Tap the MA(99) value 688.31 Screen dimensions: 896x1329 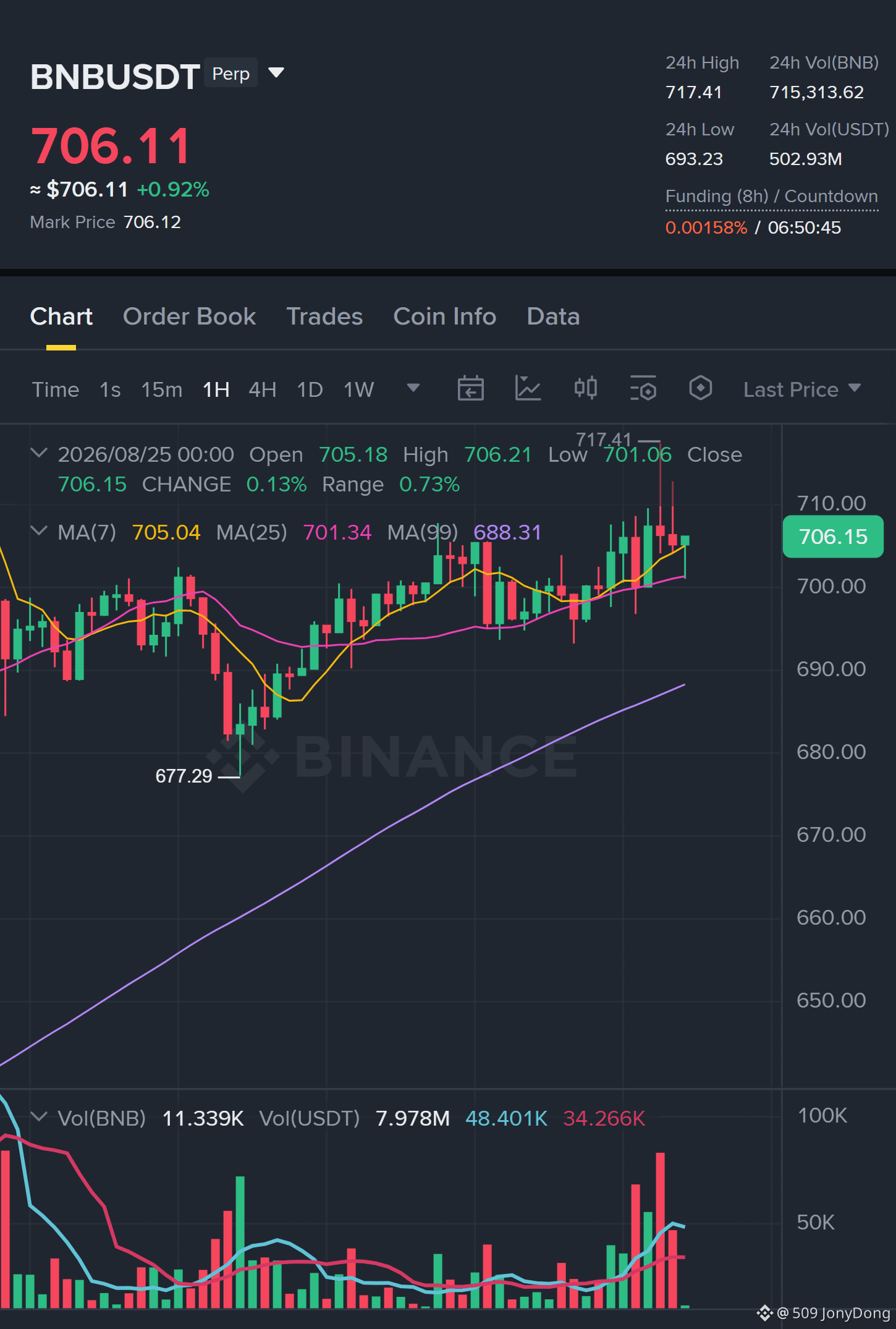507,532
